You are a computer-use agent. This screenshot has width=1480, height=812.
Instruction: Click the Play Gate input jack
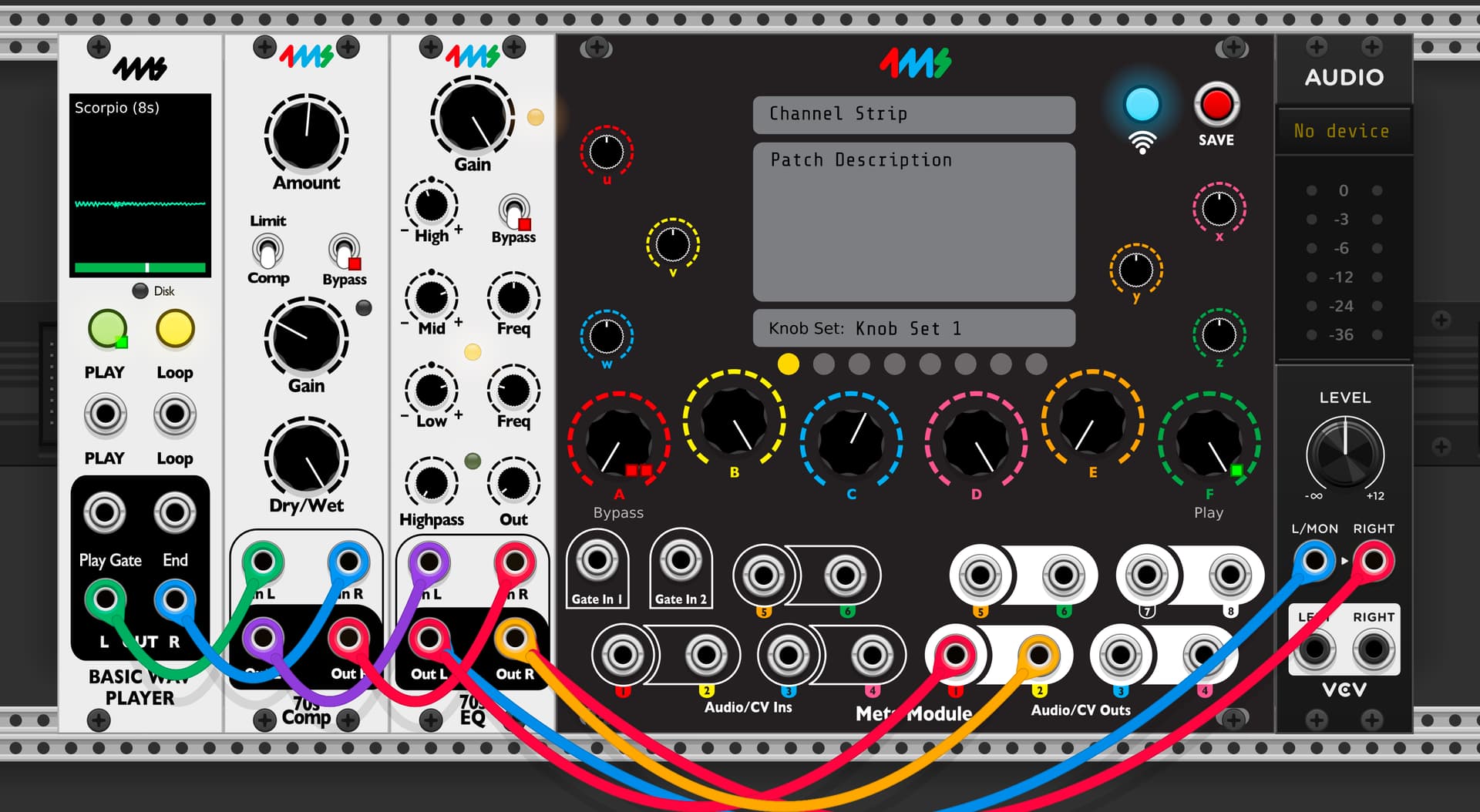(105, 513)
